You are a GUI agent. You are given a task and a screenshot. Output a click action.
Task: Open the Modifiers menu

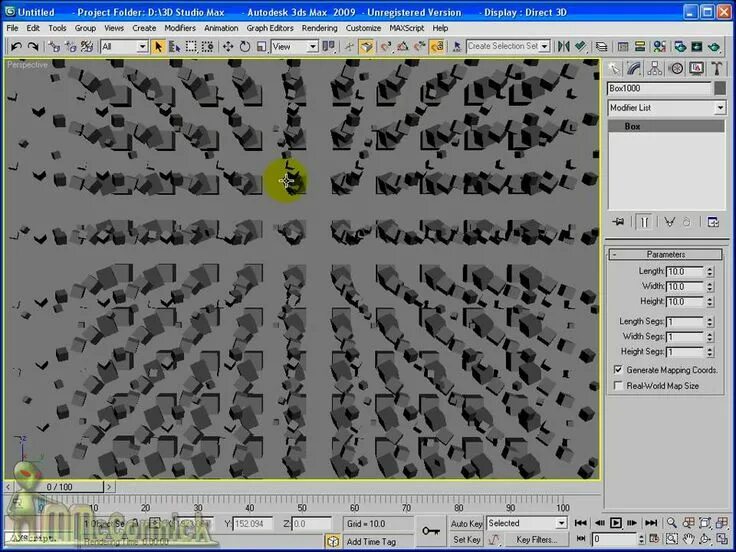coord(180,28)
